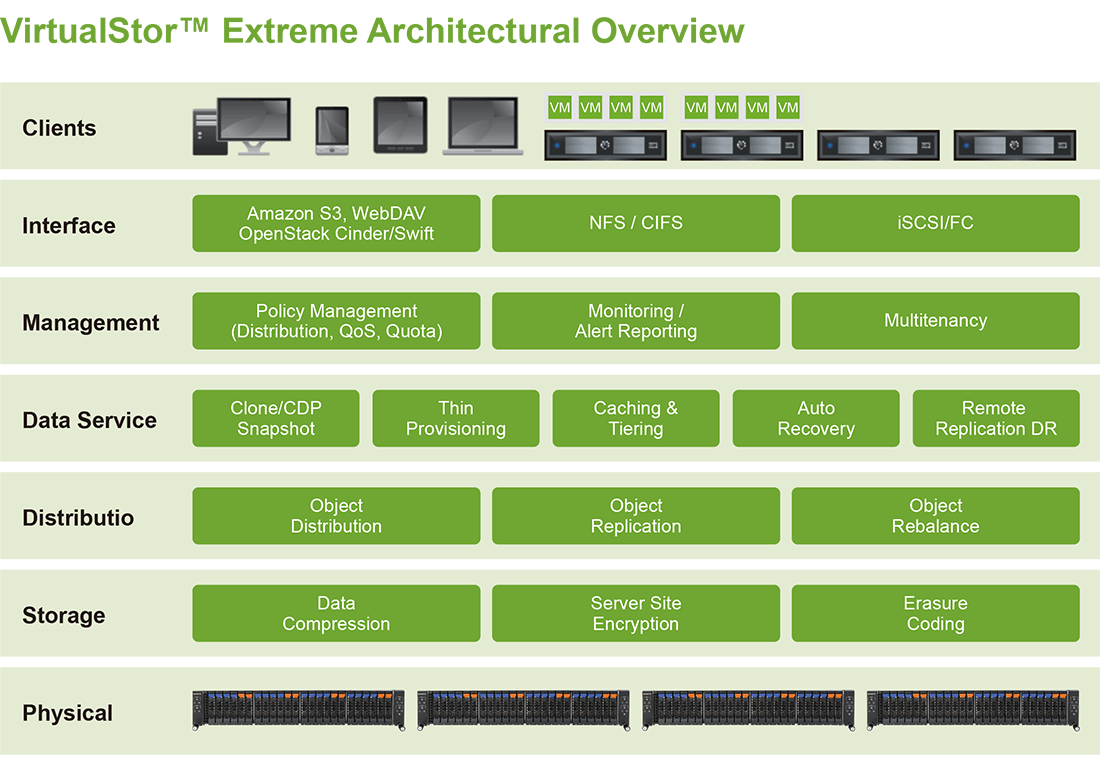Image resolution: width=1100 pixels, height=757 pixels.
Task: Open the Policy Management box
Action: [336, 321]
